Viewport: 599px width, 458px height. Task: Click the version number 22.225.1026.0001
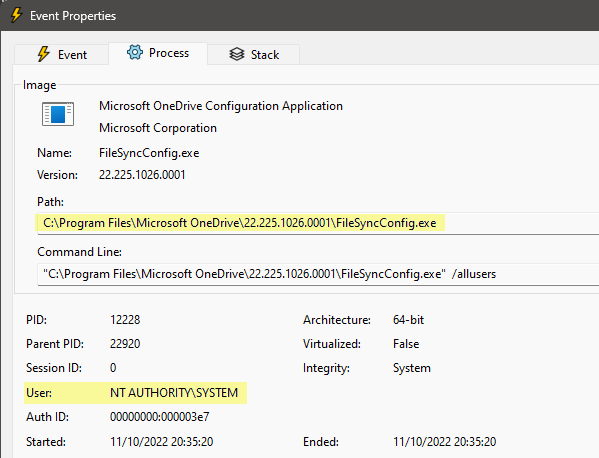point(142,175)
